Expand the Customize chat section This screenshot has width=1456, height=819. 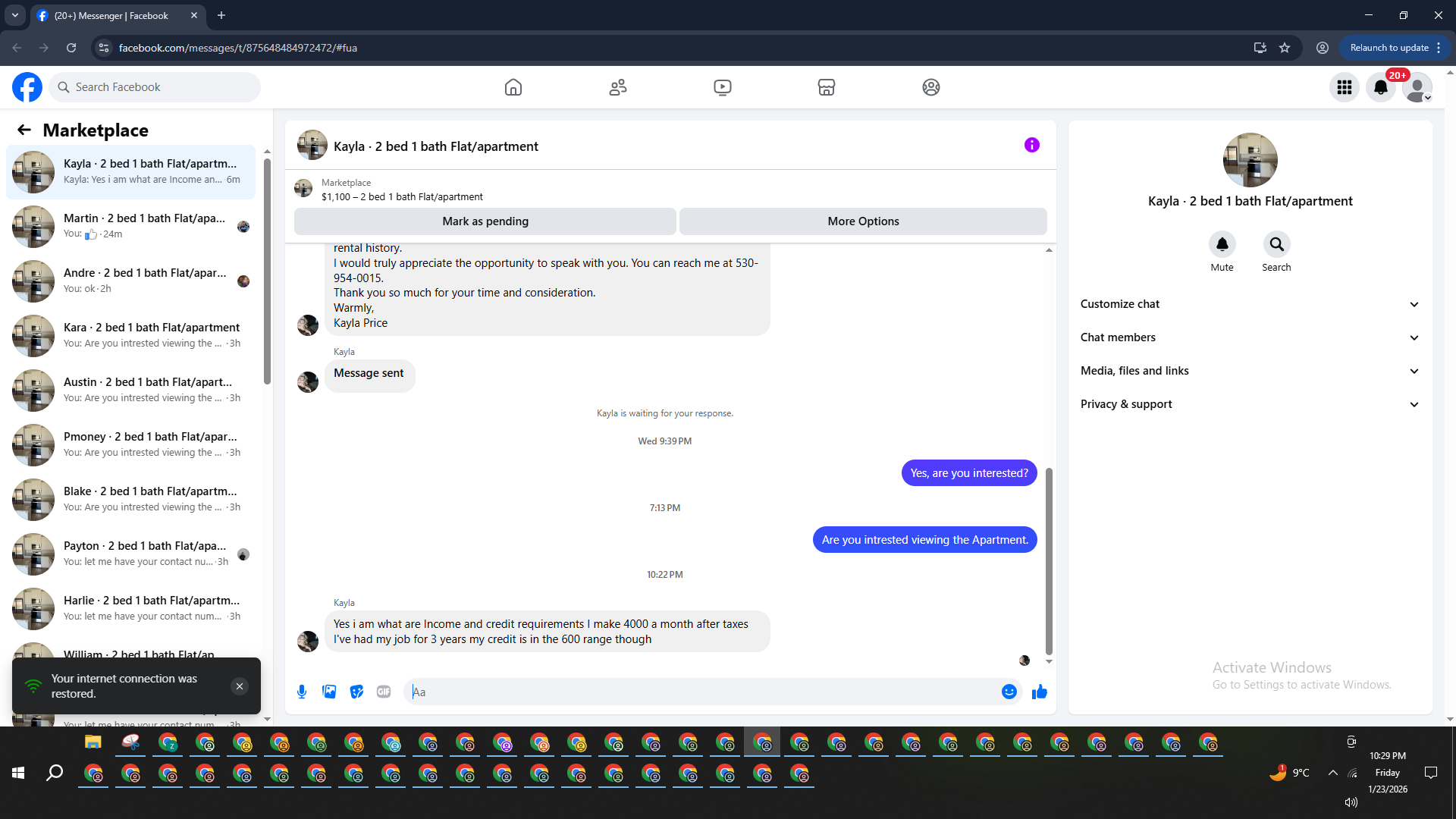click(1250, 304)
